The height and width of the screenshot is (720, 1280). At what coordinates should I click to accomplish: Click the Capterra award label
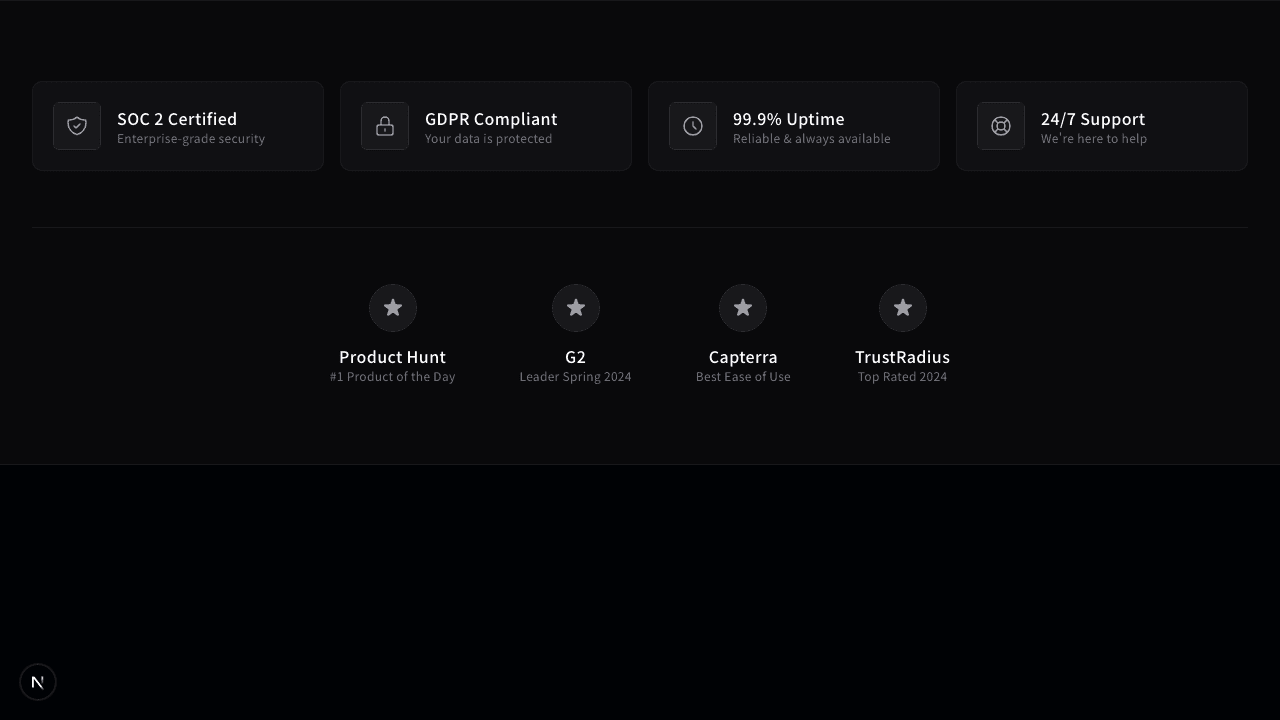(x=743, y=357)
